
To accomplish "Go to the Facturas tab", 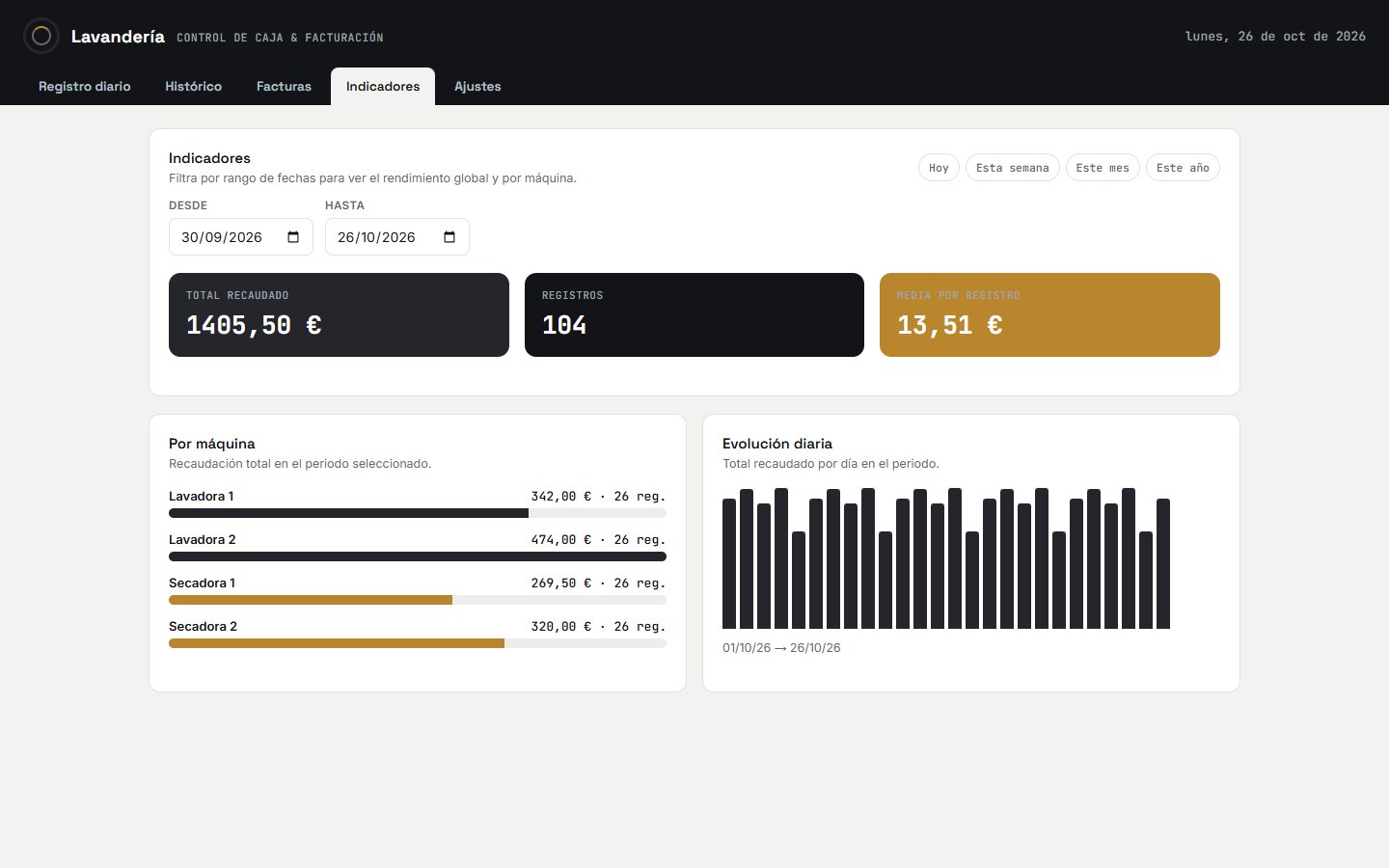I will pyautogui.click(x=284, y=86).
